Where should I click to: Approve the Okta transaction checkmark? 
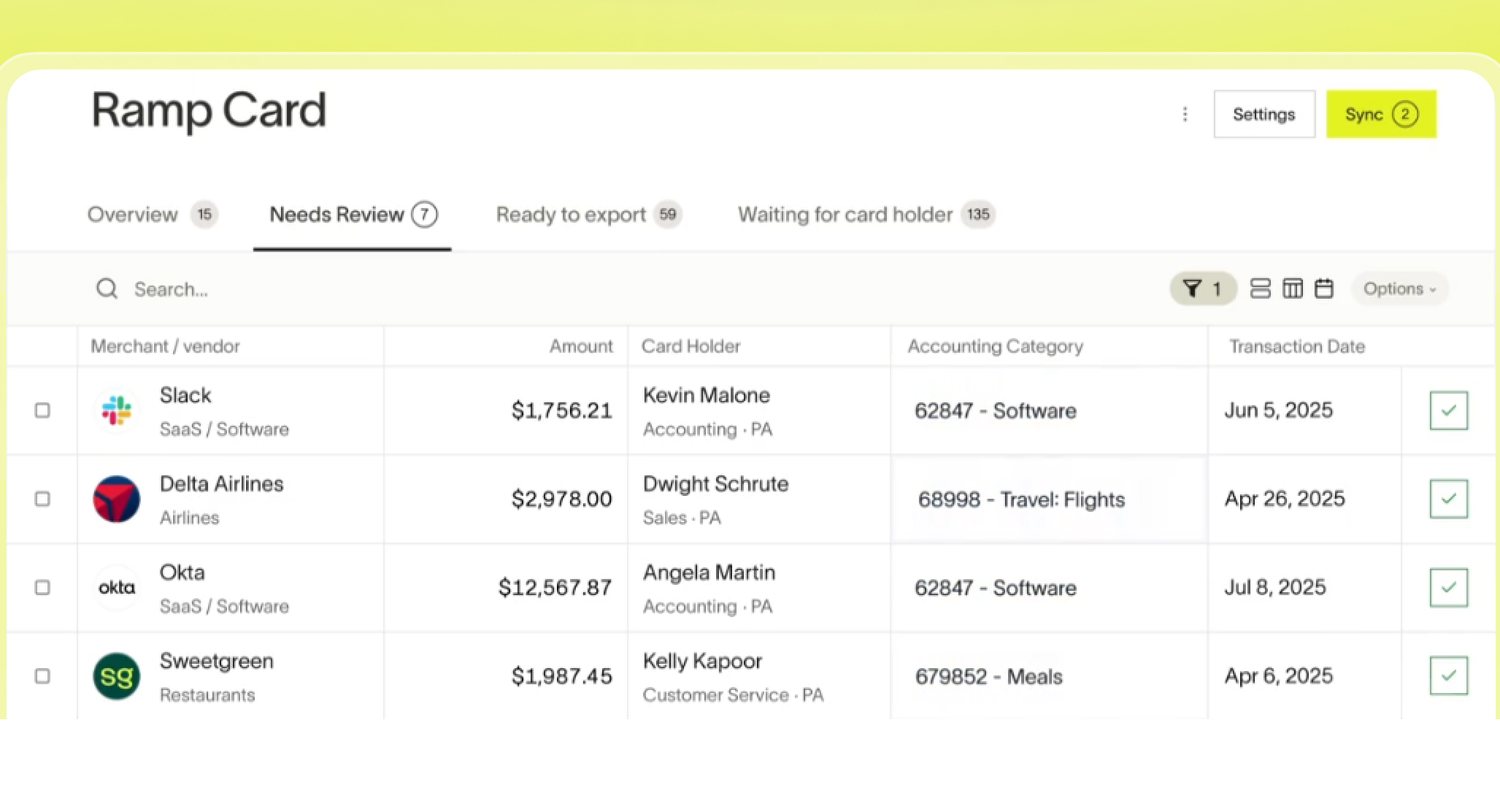(x=1448, y=588)
